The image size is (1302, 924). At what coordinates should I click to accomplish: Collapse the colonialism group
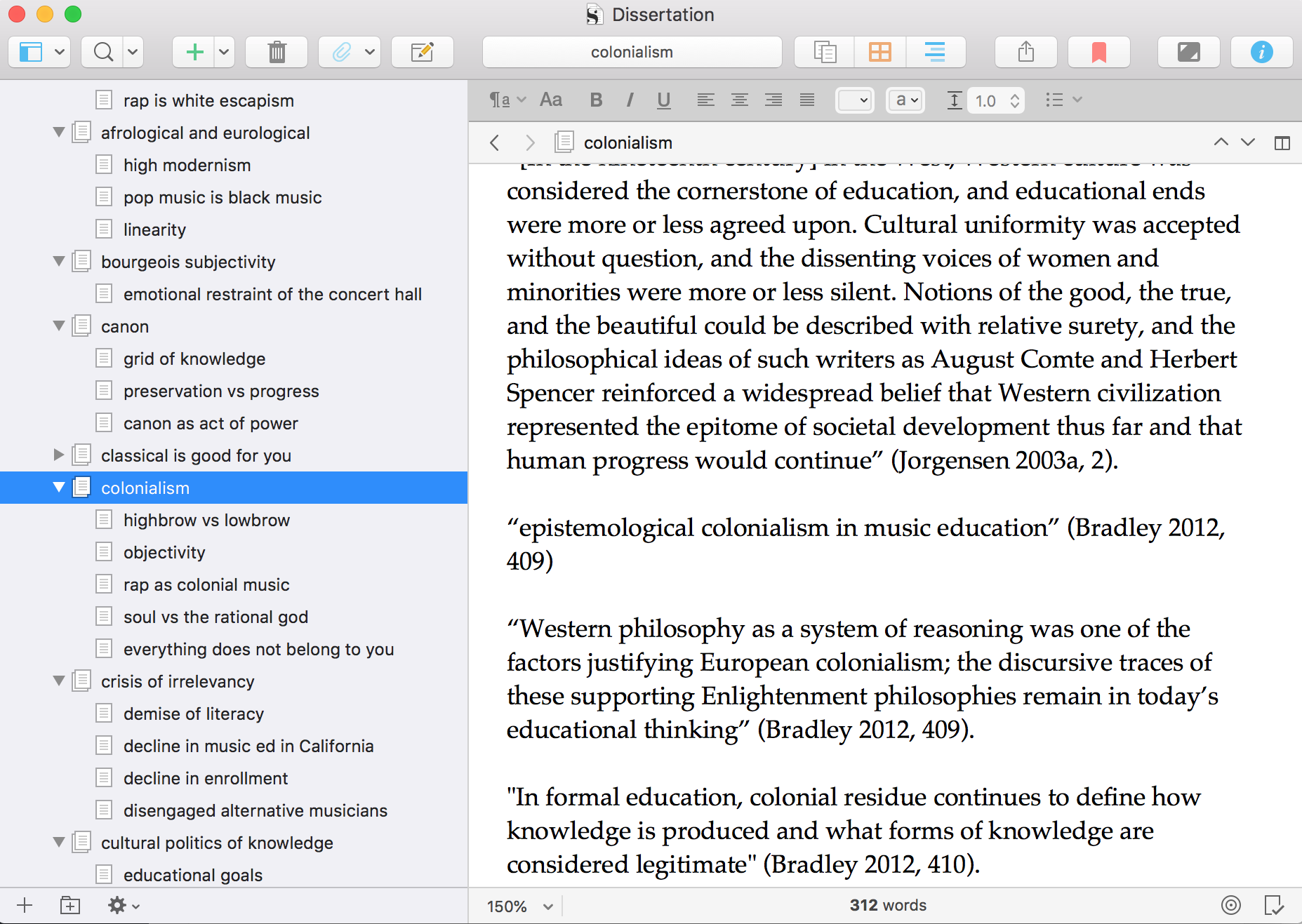coord(59,488)
